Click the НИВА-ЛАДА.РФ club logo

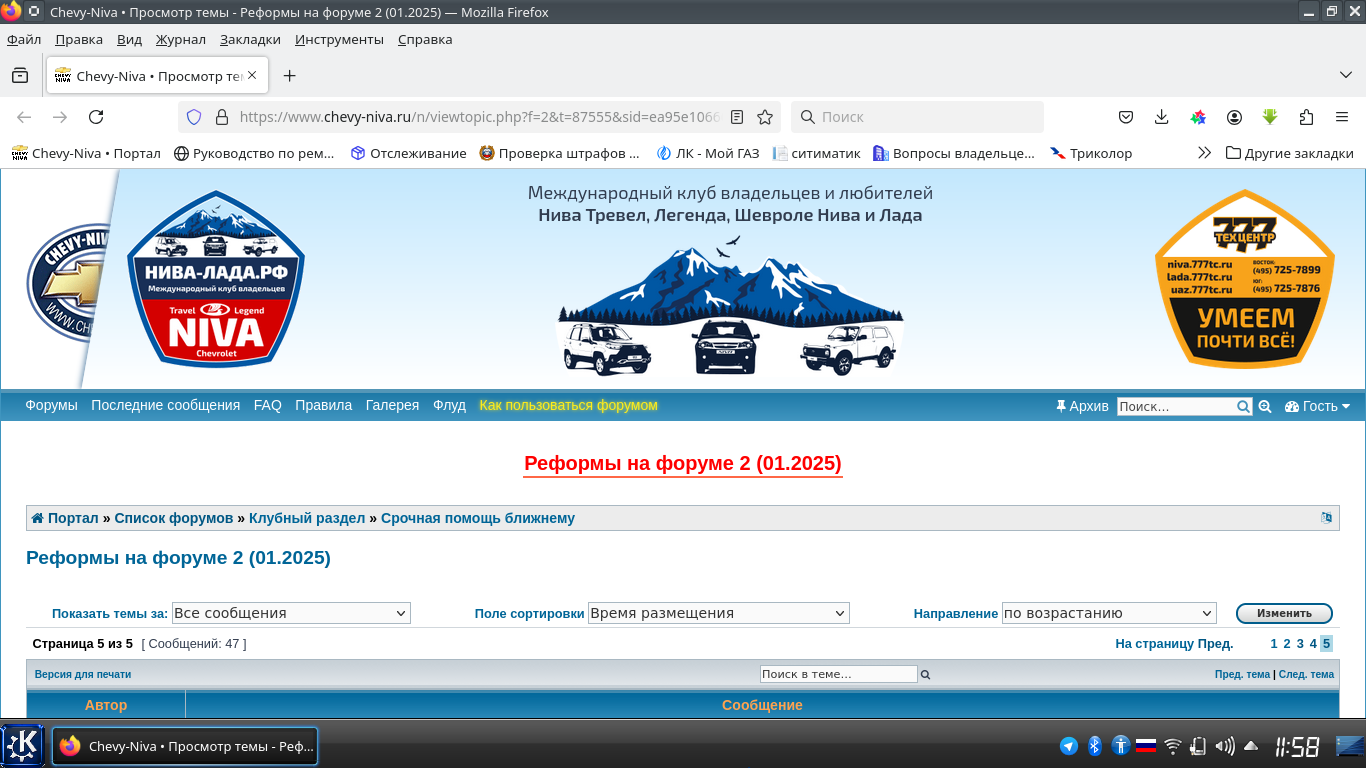point(216,278)
